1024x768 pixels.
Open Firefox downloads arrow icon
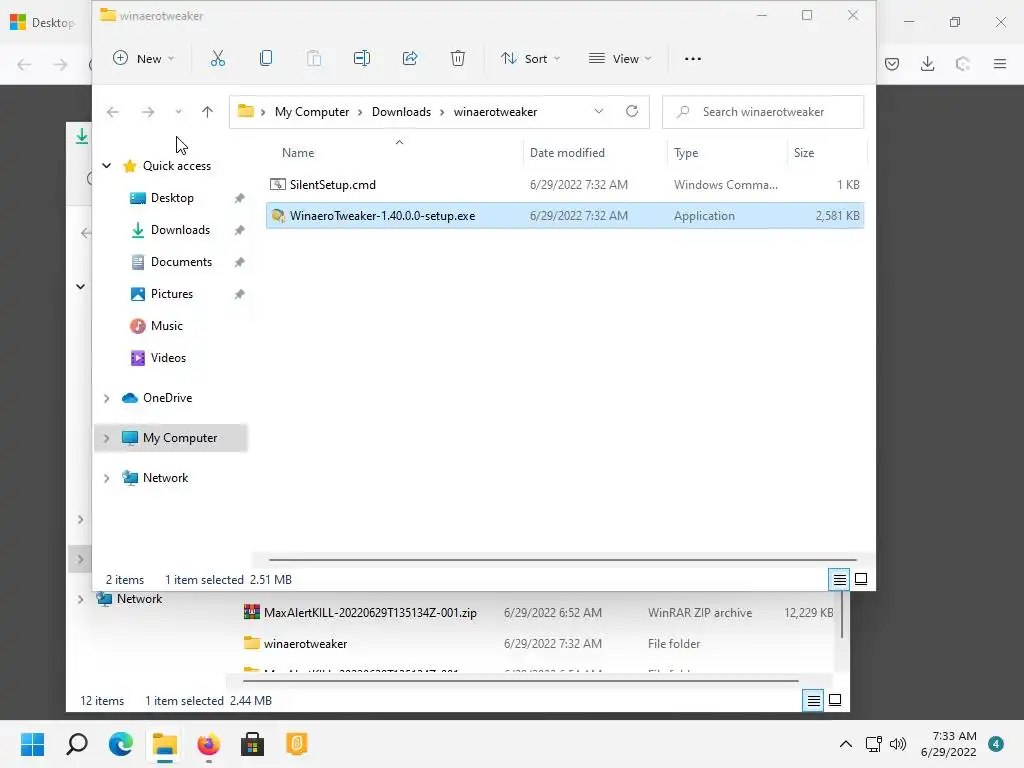coord(927,63)
